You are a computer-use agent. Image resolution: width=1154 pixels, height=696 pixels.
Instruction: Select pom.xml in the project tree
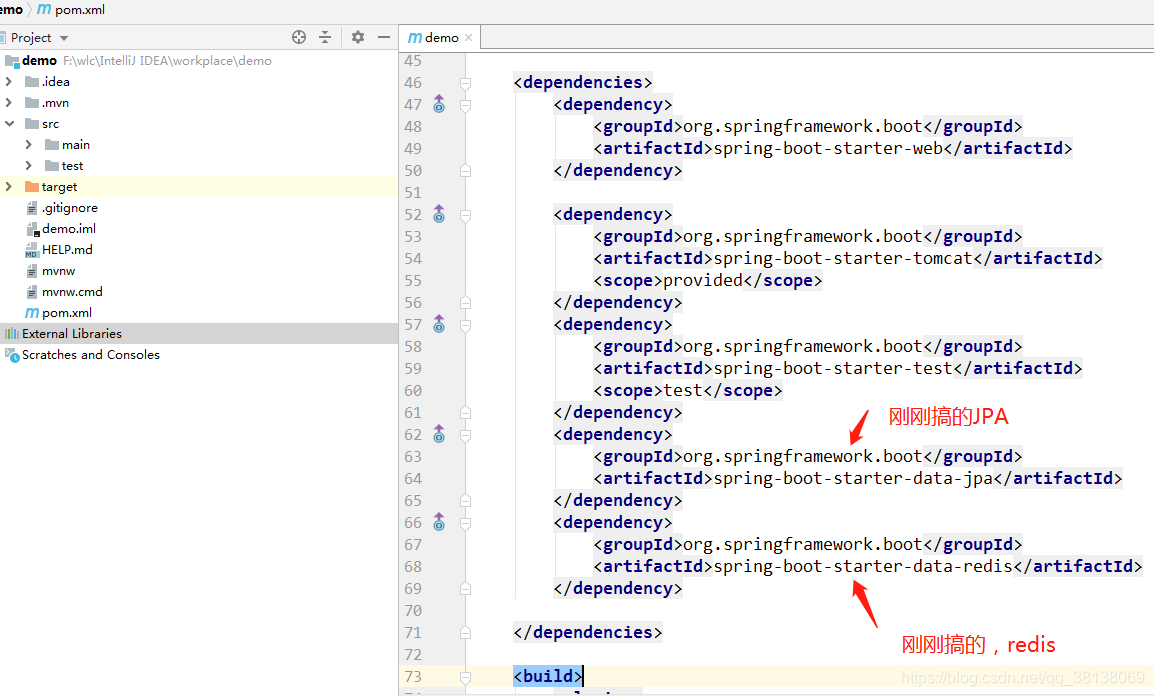click(66, 312)
